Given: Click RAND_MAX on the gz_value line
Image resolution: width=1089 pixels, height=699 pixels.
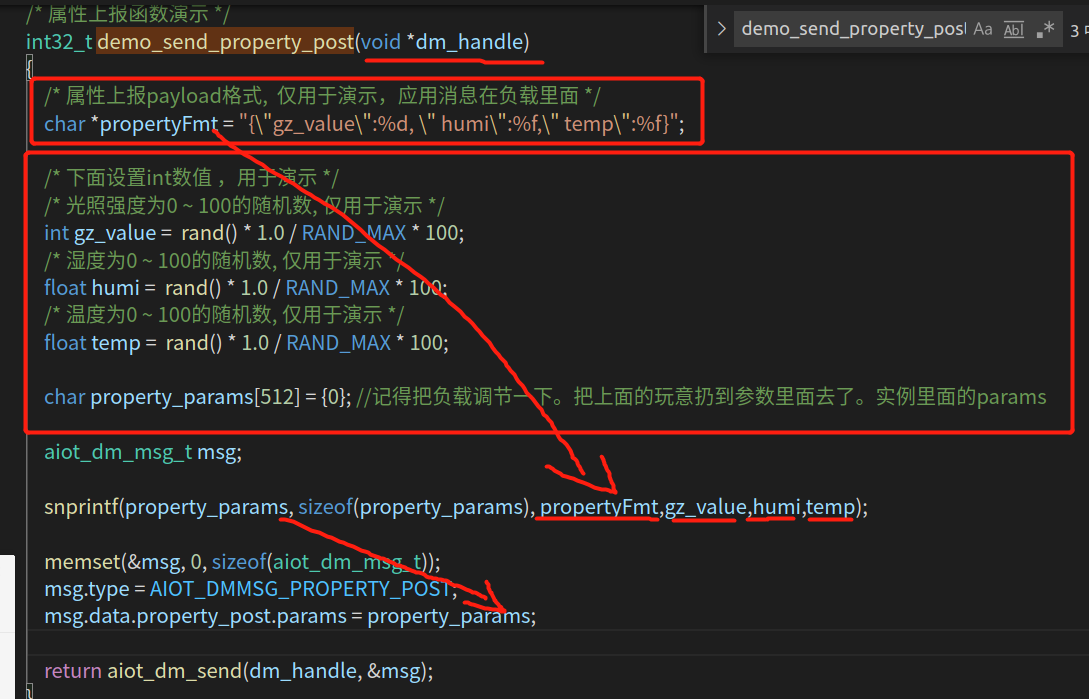Looking at the screenshot, I should [x=354, y=233].
